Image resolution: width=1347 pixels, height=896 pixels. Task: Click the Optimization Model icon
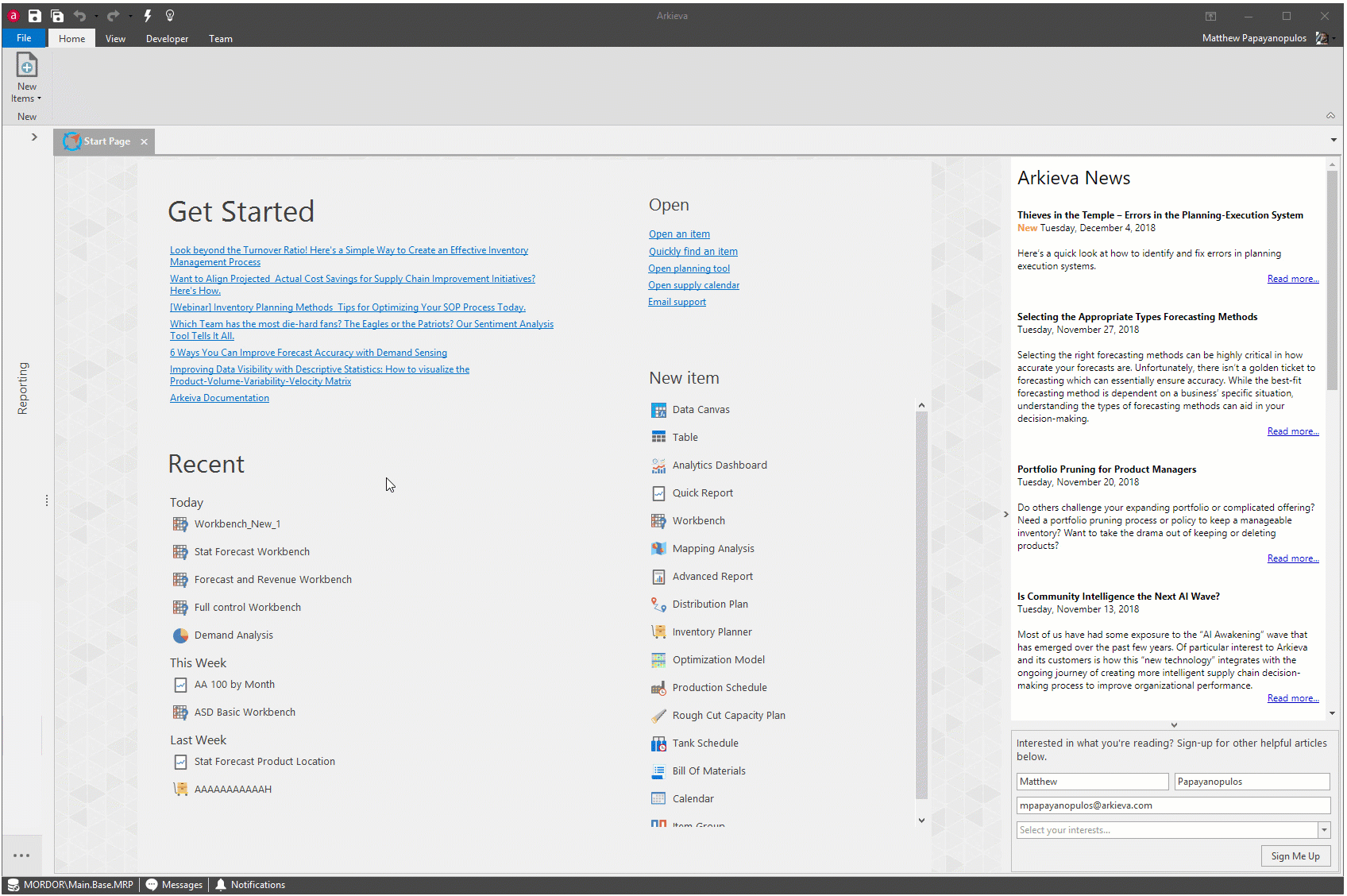[658, 660]
